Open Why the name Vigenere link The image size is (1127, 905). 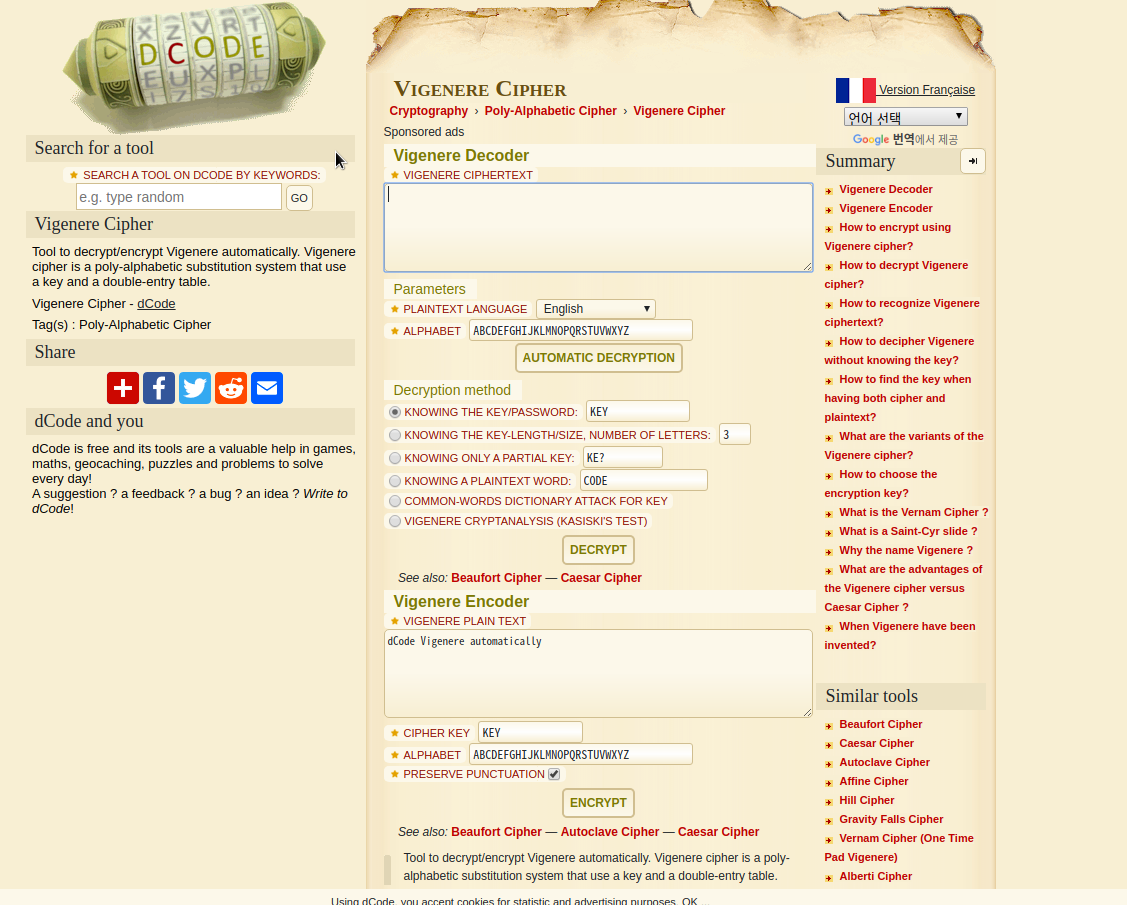pyautogui.click(x=906, y=551)
